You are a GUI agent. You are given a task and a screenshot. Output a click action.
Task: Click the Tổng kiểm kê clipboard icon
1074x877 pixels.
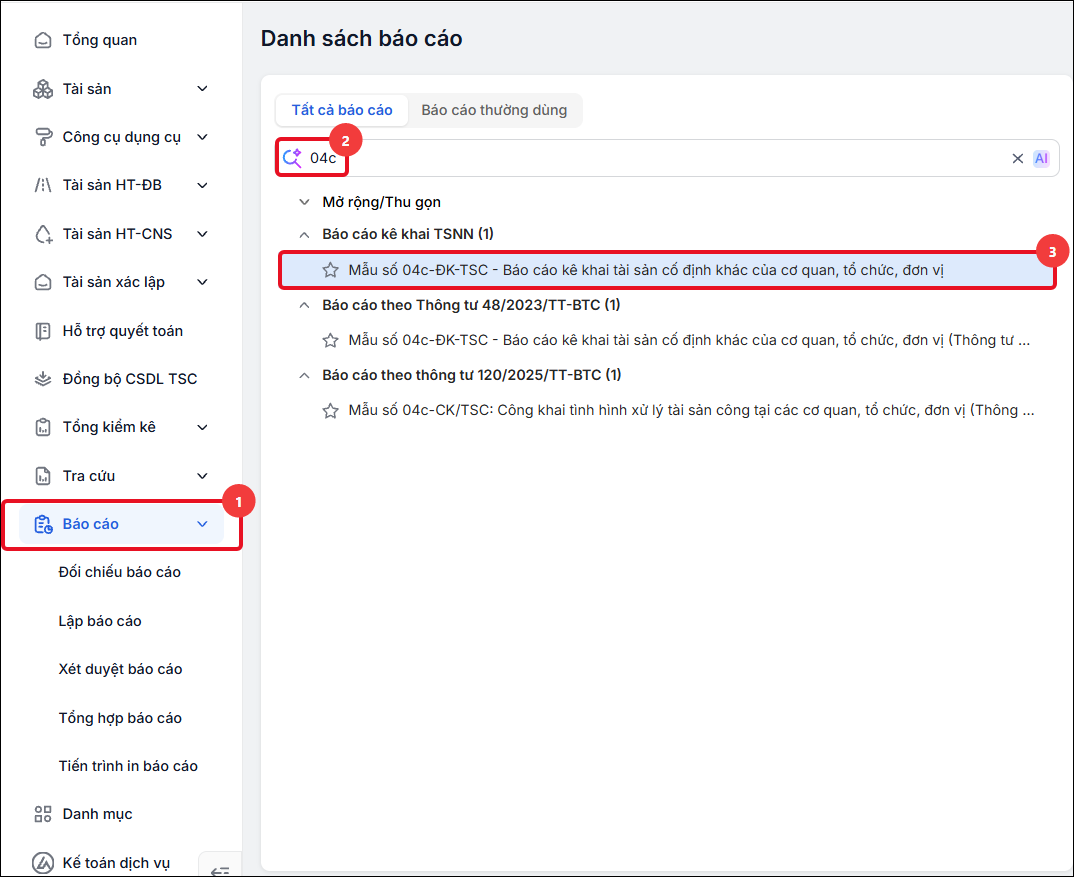point(43,428)
